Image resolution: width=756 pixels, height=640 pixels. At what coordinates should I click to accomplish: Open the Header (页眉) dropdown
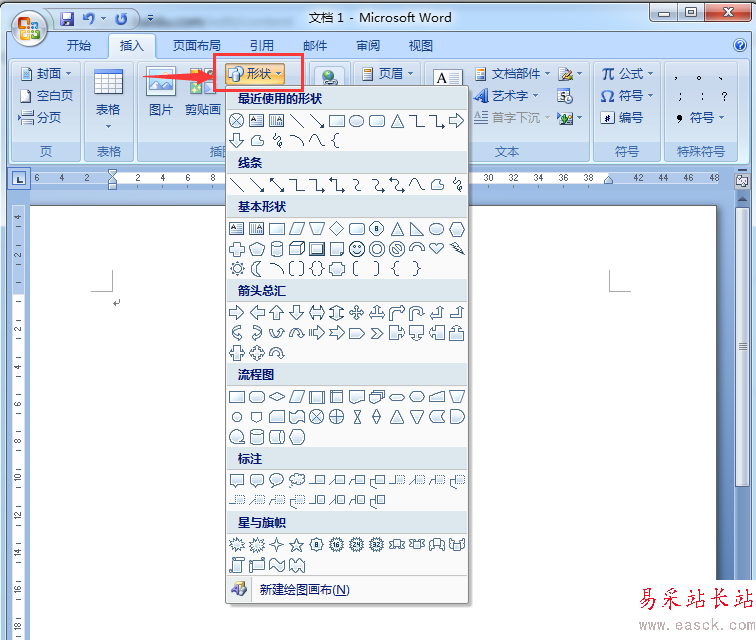(388, 74)
